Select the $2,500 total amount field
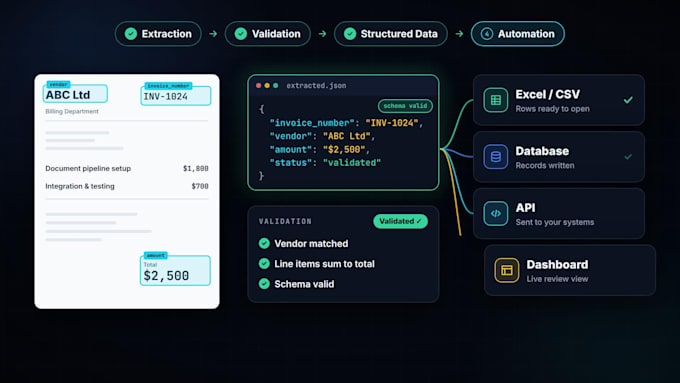The width and height of the screenshot is (680, 383). tap(175, 271)
